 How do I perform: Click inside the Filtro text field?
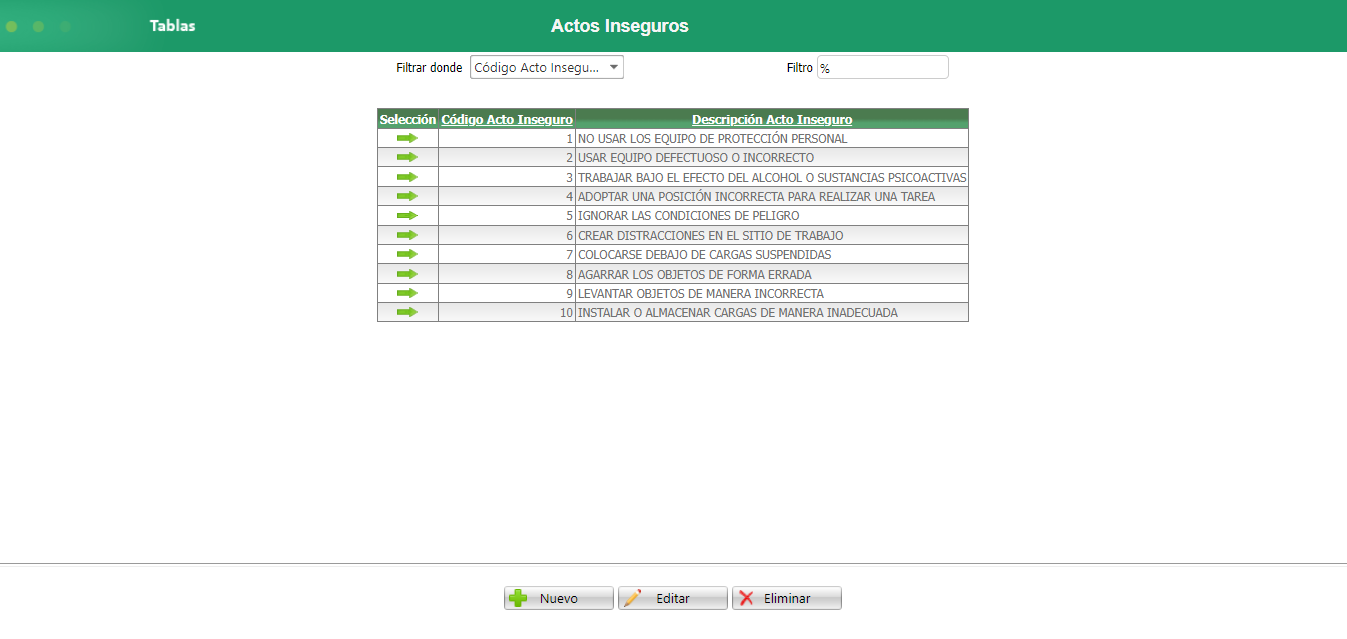tap(882, 67)
